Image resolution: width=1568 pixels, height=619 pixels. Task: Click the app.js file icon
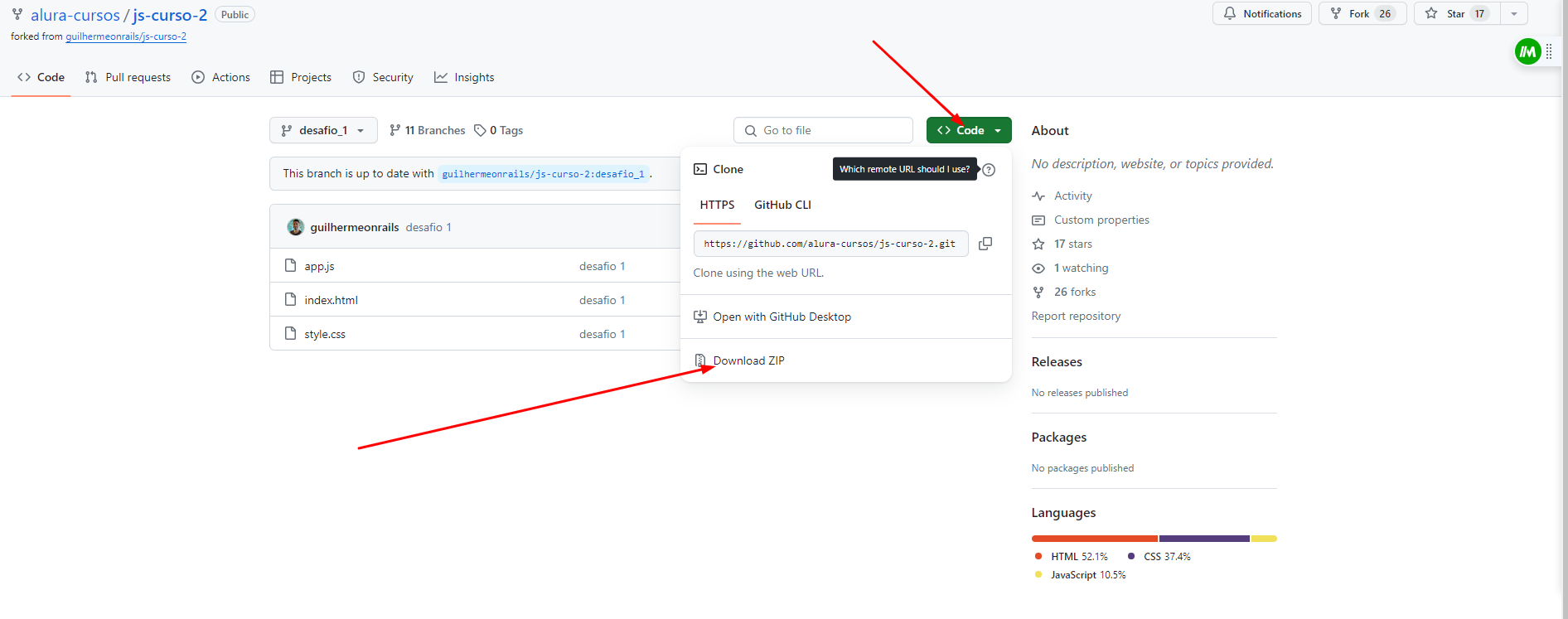point(290,265)
